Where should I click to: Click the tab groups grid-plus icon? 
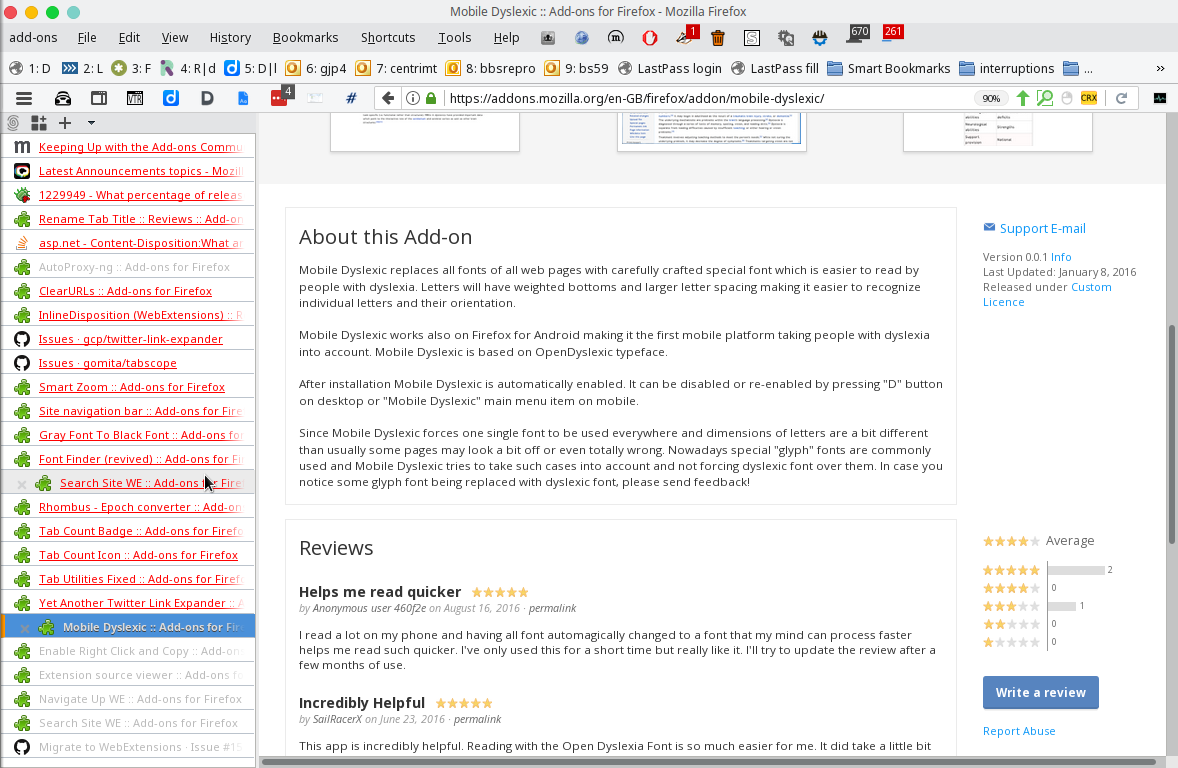tap(38, 122)
